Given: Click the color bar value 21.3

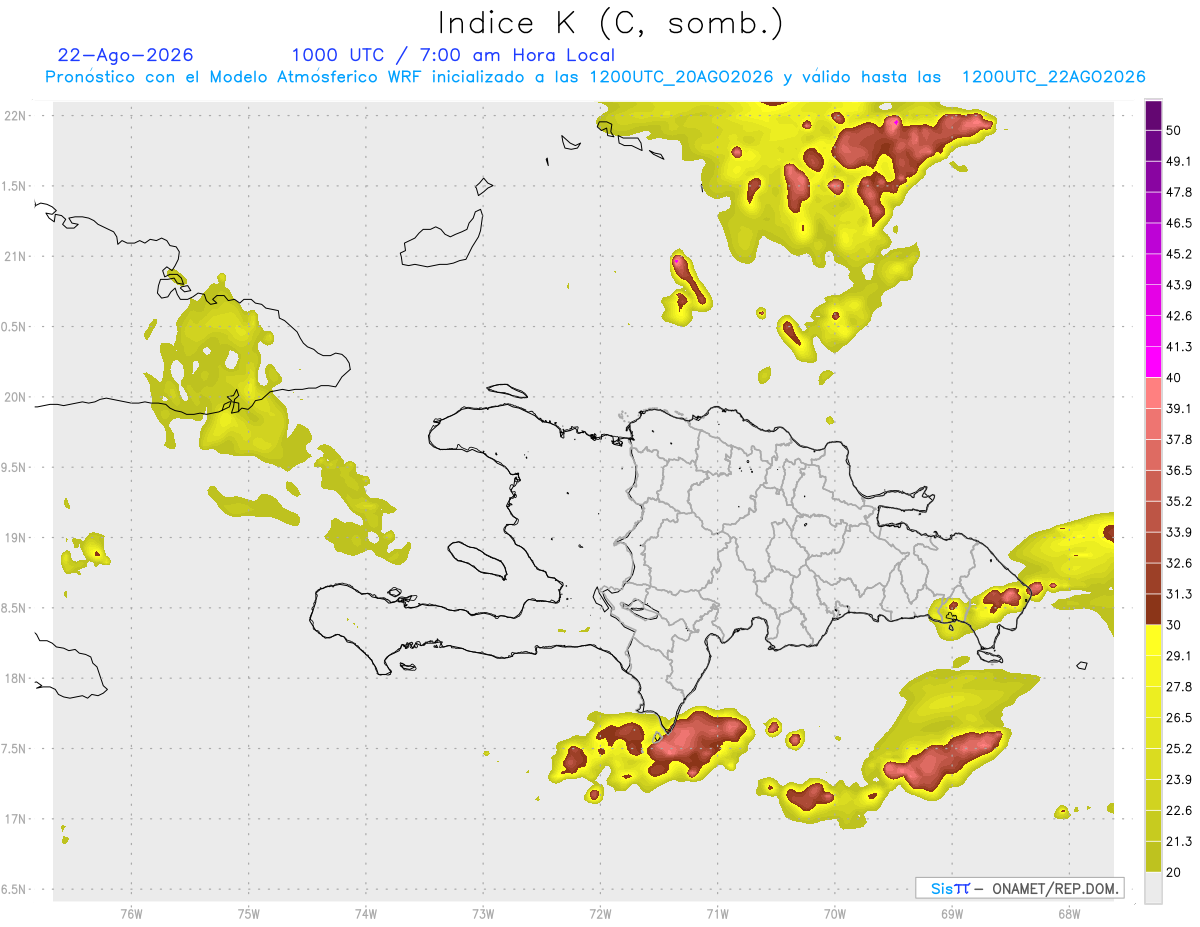Looking at the screenshot, I should (1178, 841).
